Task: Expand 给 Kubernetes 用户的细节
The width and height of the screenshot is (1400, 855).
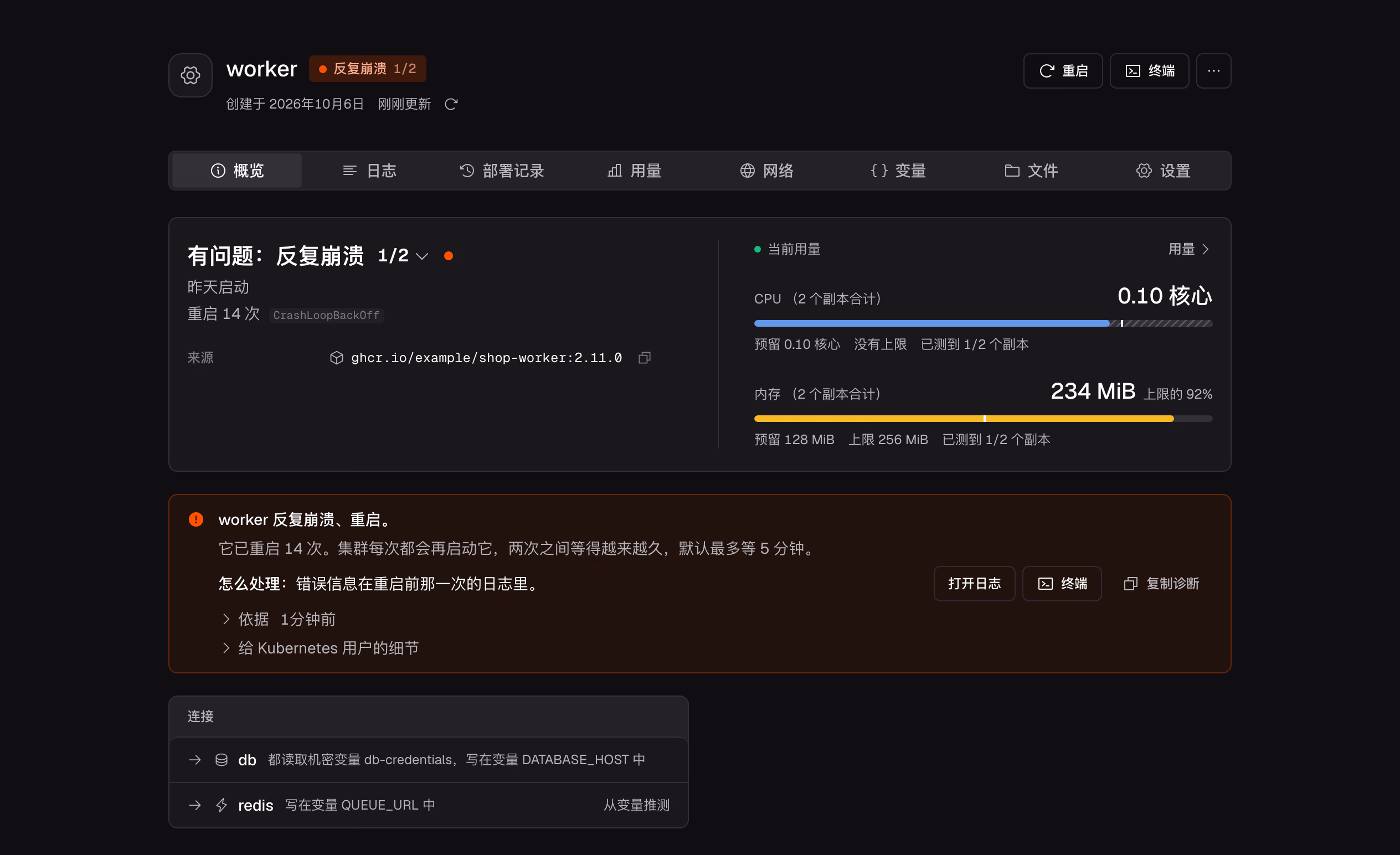Action: coord(321,649)
